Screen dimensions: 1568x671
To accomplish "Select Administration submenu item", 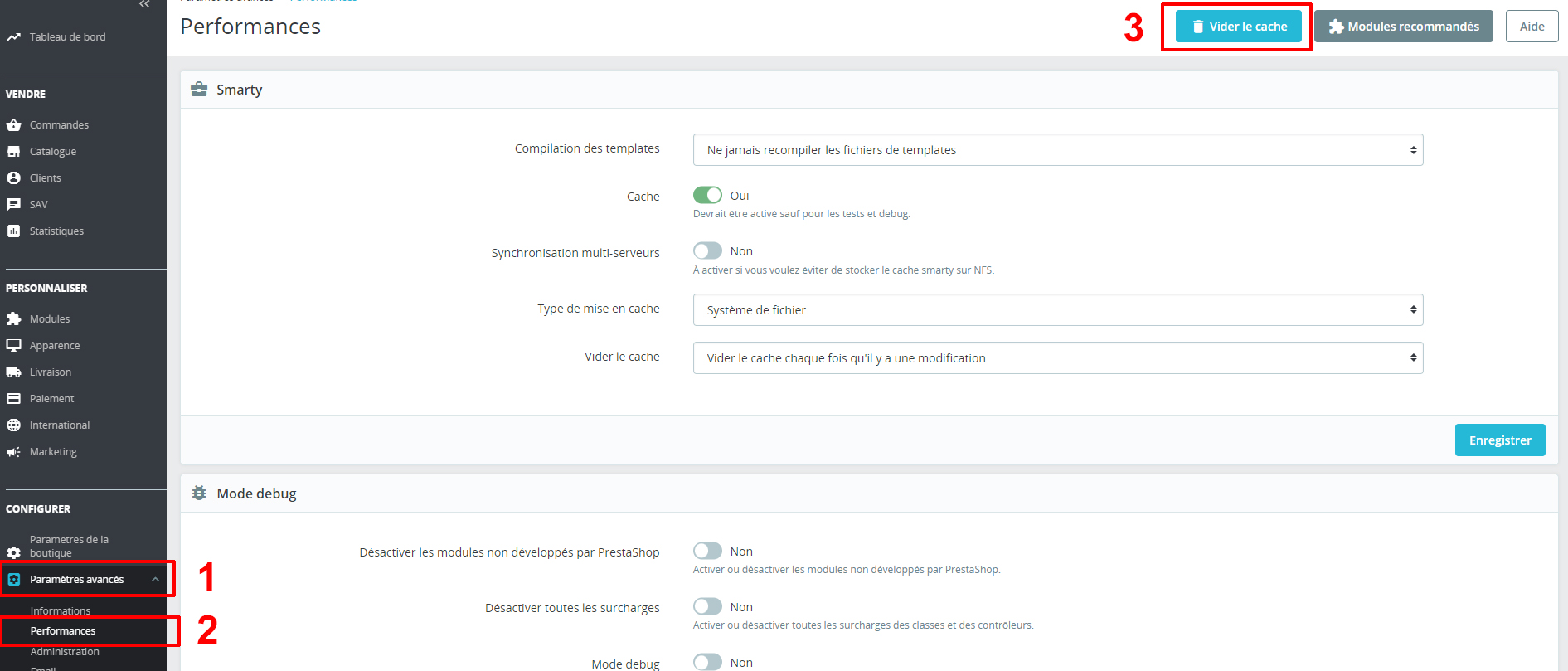I will click(x=65, y=652).
